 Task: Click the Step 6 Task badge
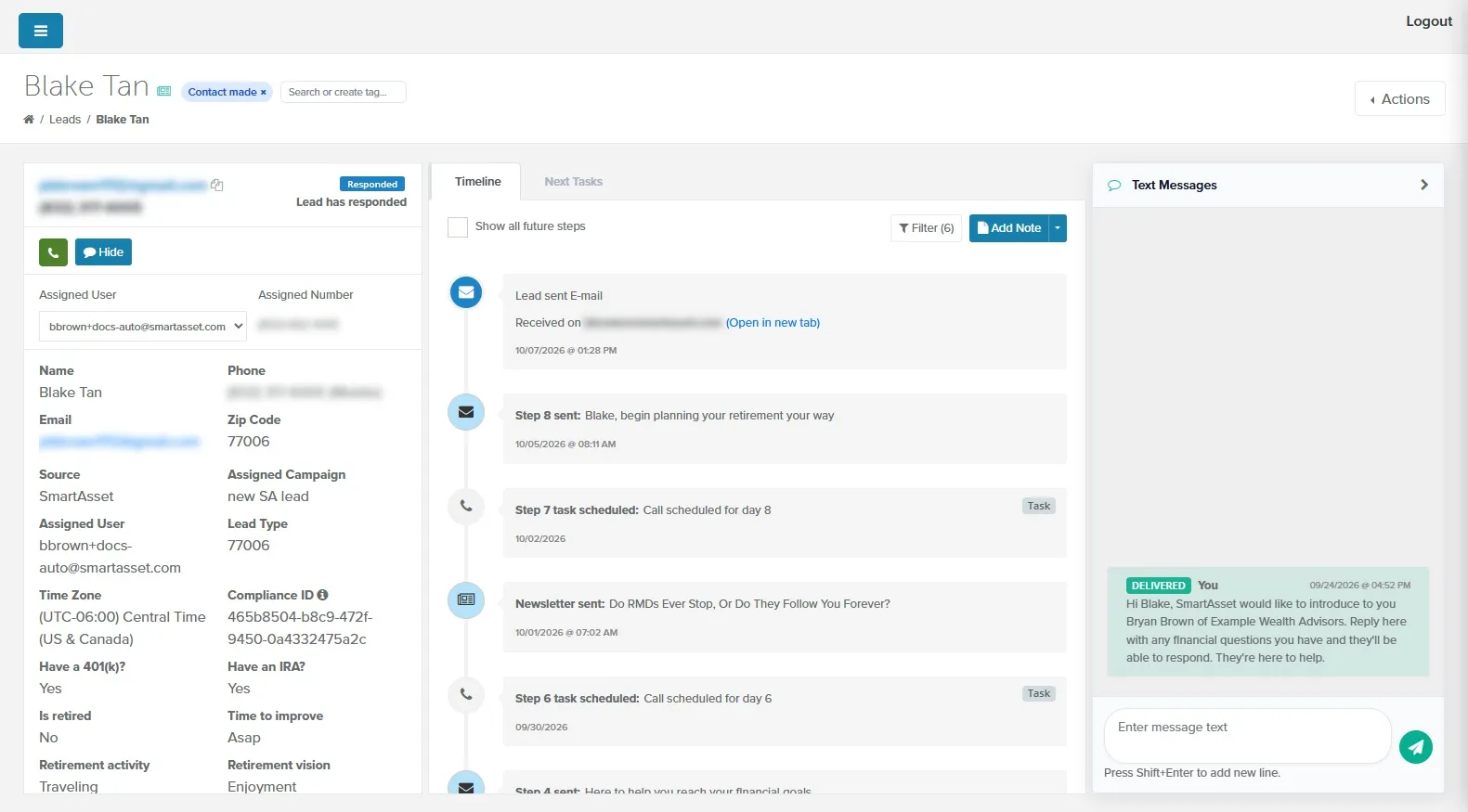[1039, 693]
